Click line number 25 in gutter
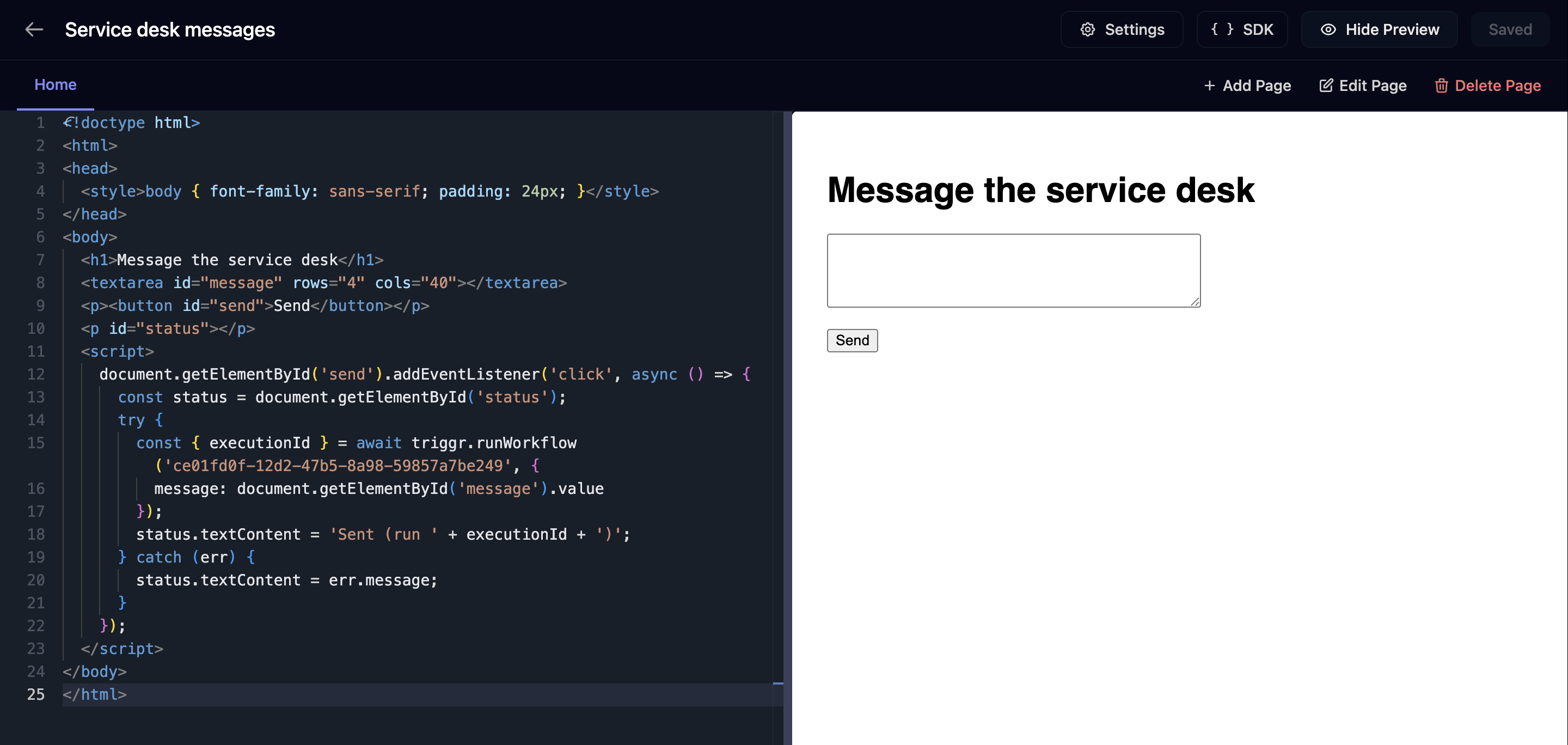The height and width of the screenshot is (745, 1568). [x=35, y=694]
